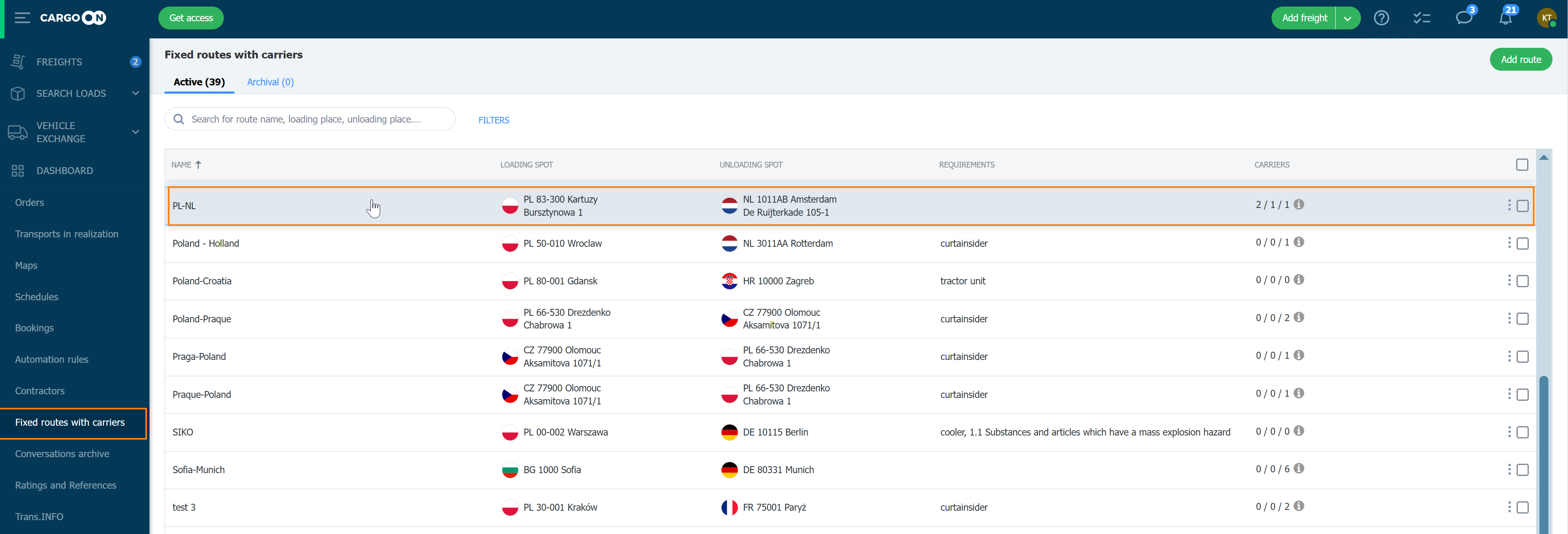
Task: Open the Dashboard sidebar section
Action: tap(65, 170)
